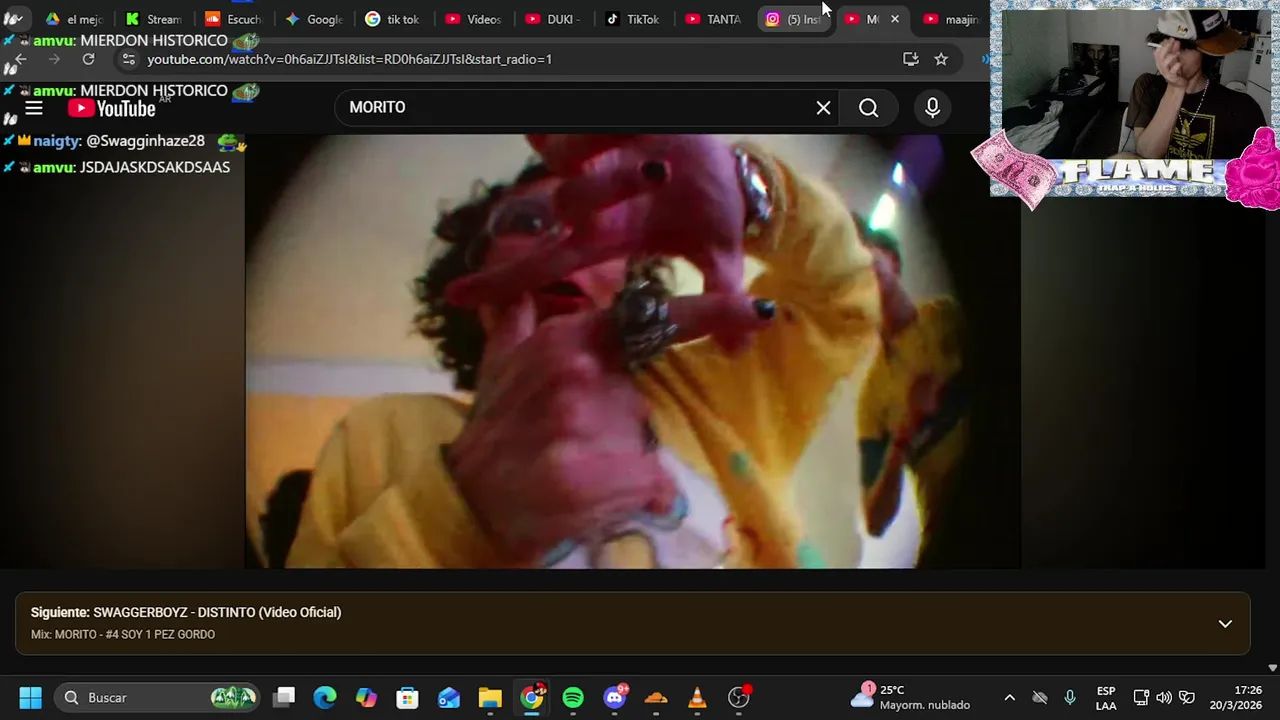Switch to the "tik tok" Google search tab

(x=394, y=19)
